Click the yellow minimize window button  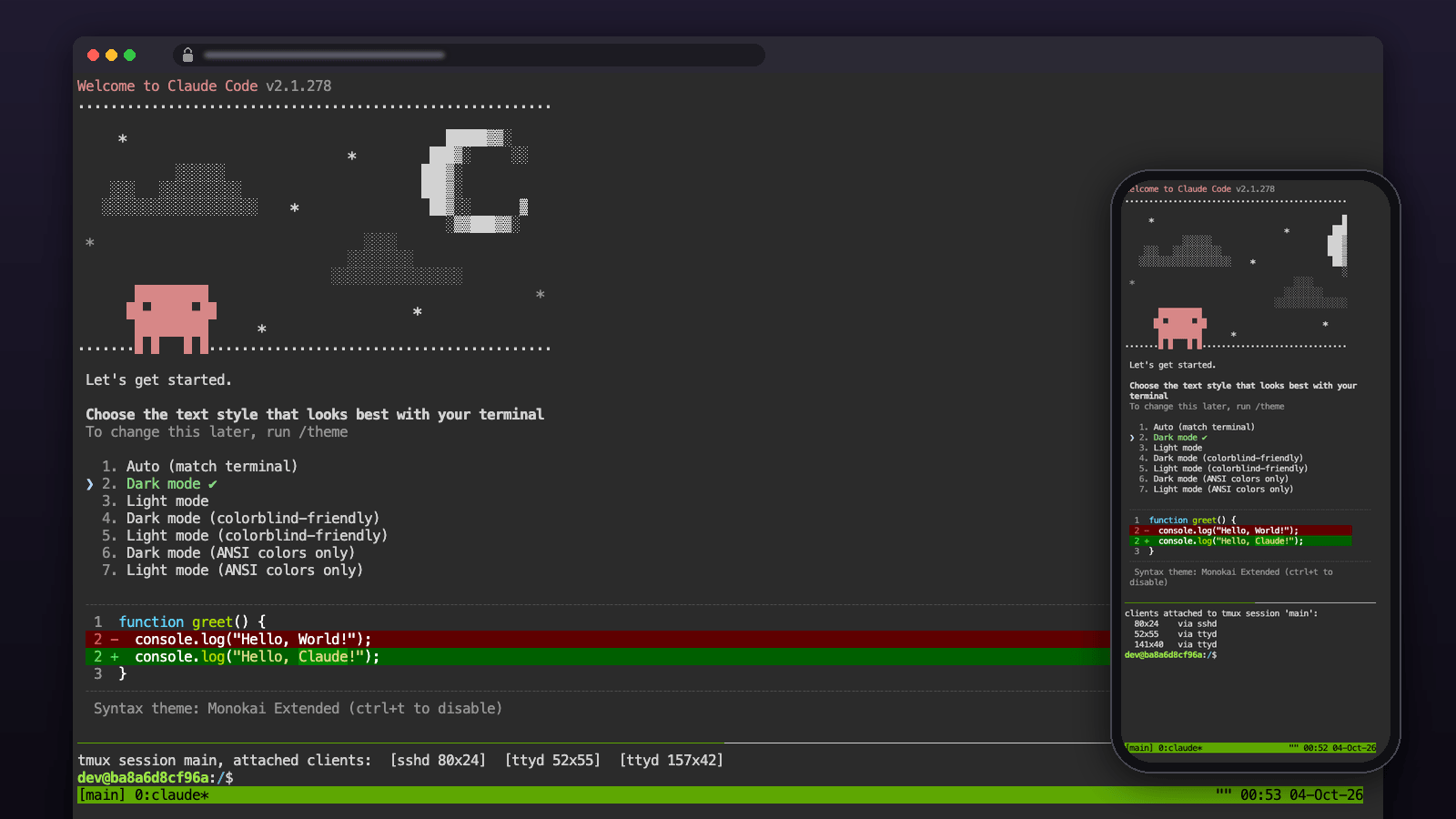(111, 56)
